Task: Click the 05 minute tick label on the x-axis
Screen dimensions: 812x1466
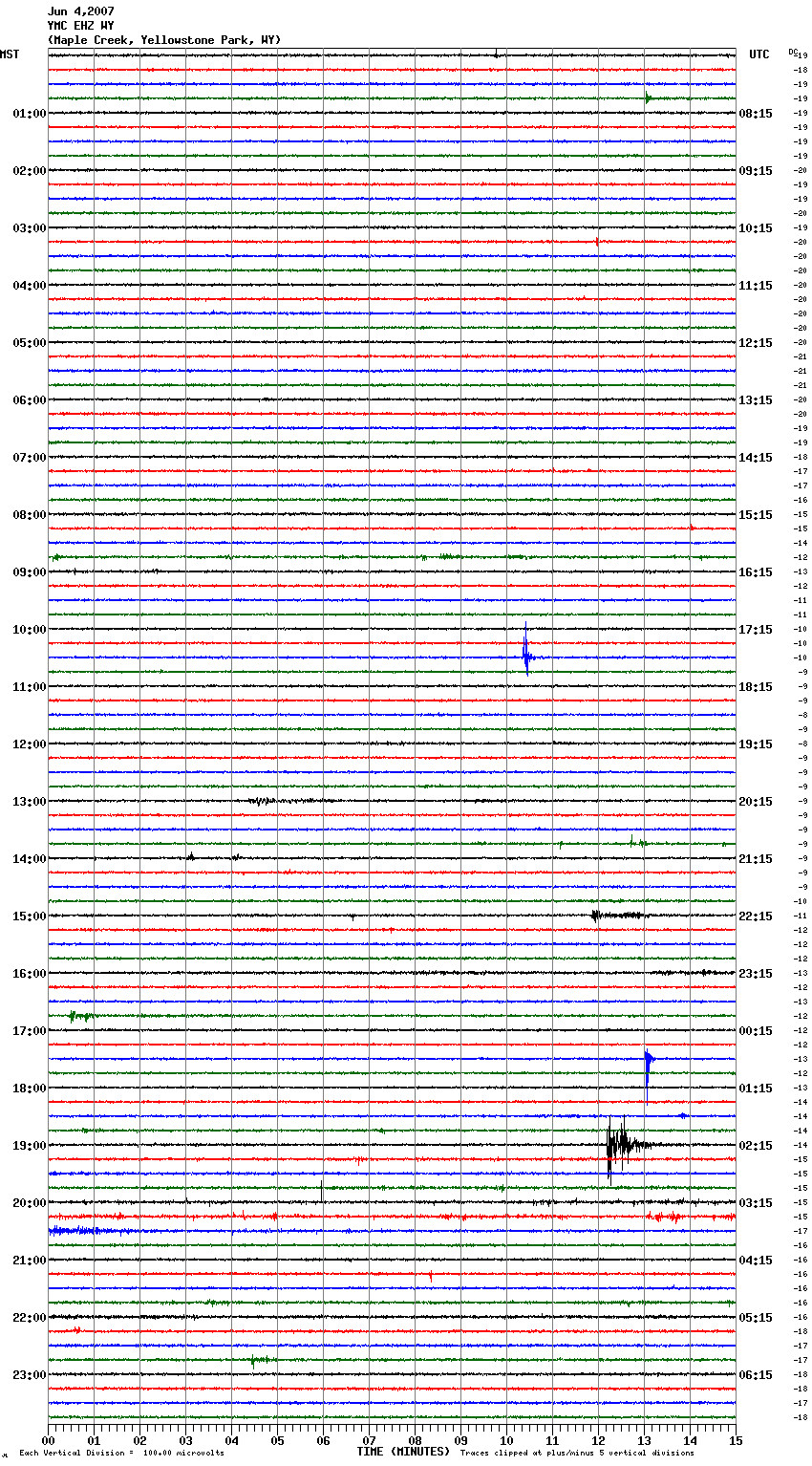Action: coord(277,1440)
